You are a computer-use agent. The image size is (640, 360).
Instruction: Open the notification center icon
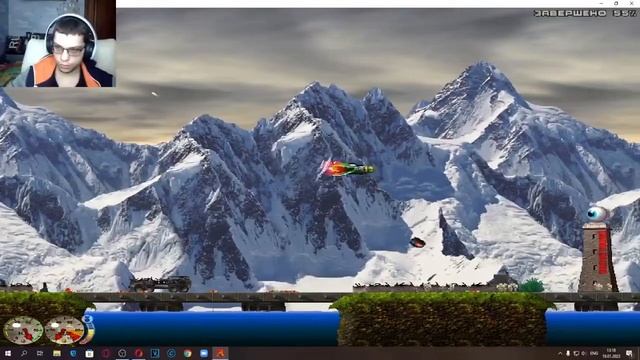(630, 353)
